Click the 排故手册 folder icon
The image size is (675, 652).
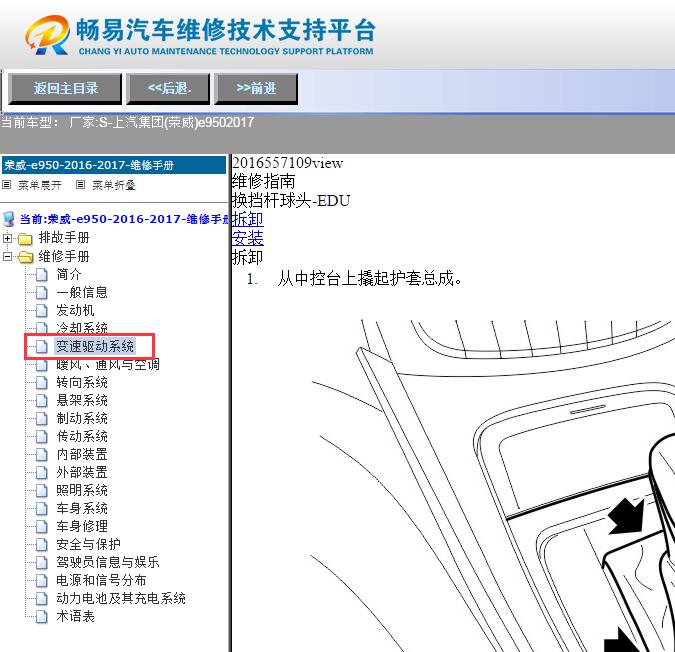tap(25, 238)
